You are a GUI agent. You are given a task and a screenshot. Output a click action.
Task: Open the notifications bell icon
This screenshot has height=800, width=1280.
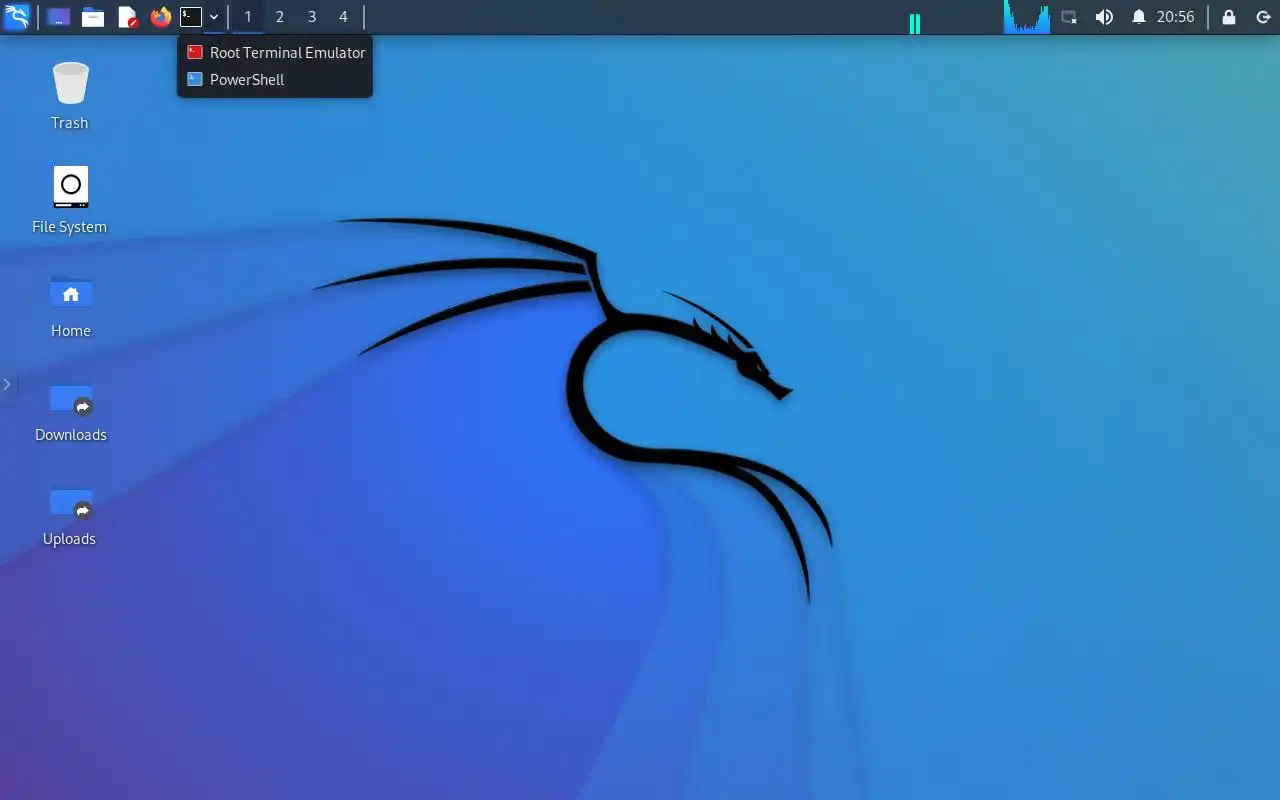pos(1138,17)
